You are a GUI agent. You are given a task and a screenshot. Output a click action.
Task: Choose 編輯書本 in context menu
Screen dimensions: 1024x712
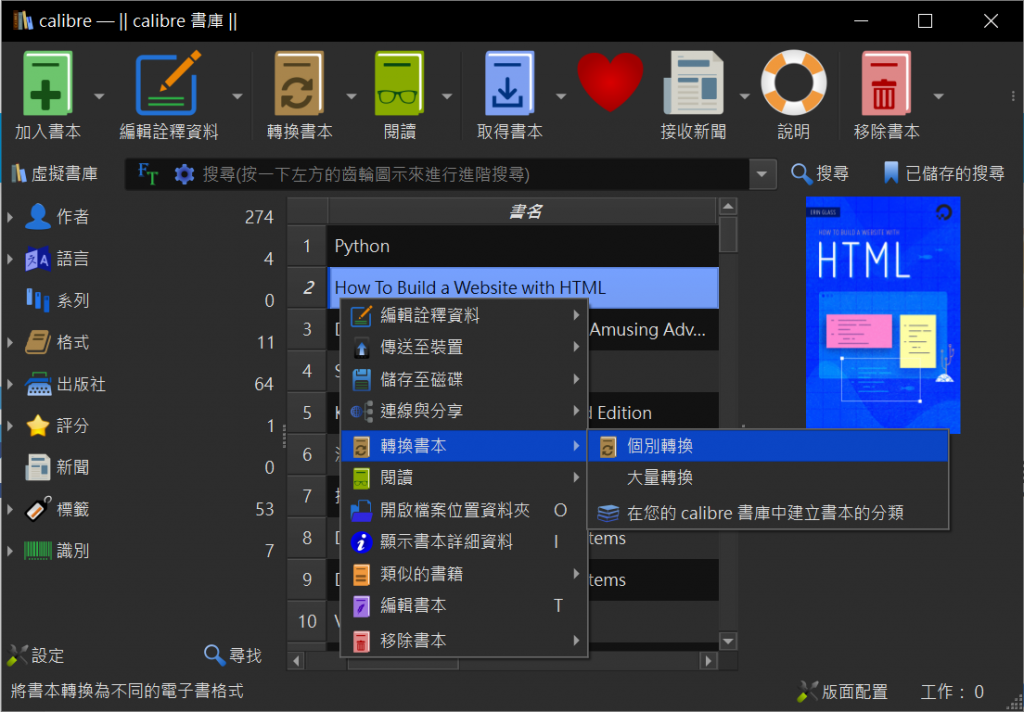(x=464, y=606)
